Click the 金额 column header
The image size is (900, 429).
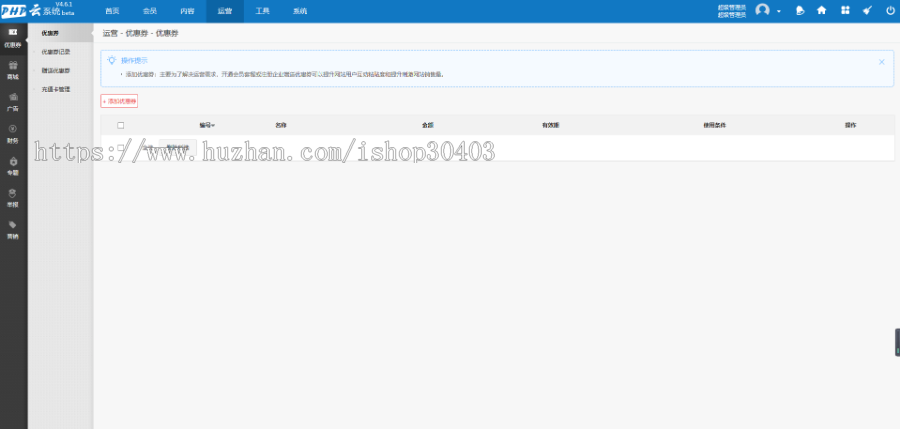tap(428, 125)
